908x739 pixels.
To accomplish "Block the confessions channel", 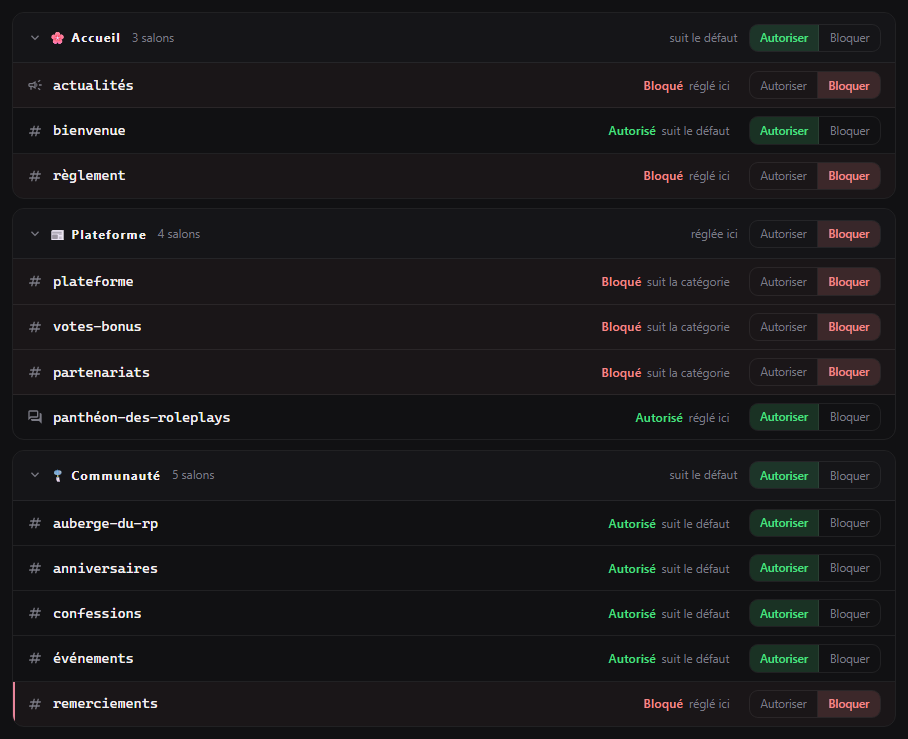I will pyautogui.click(x=850, y=613).
